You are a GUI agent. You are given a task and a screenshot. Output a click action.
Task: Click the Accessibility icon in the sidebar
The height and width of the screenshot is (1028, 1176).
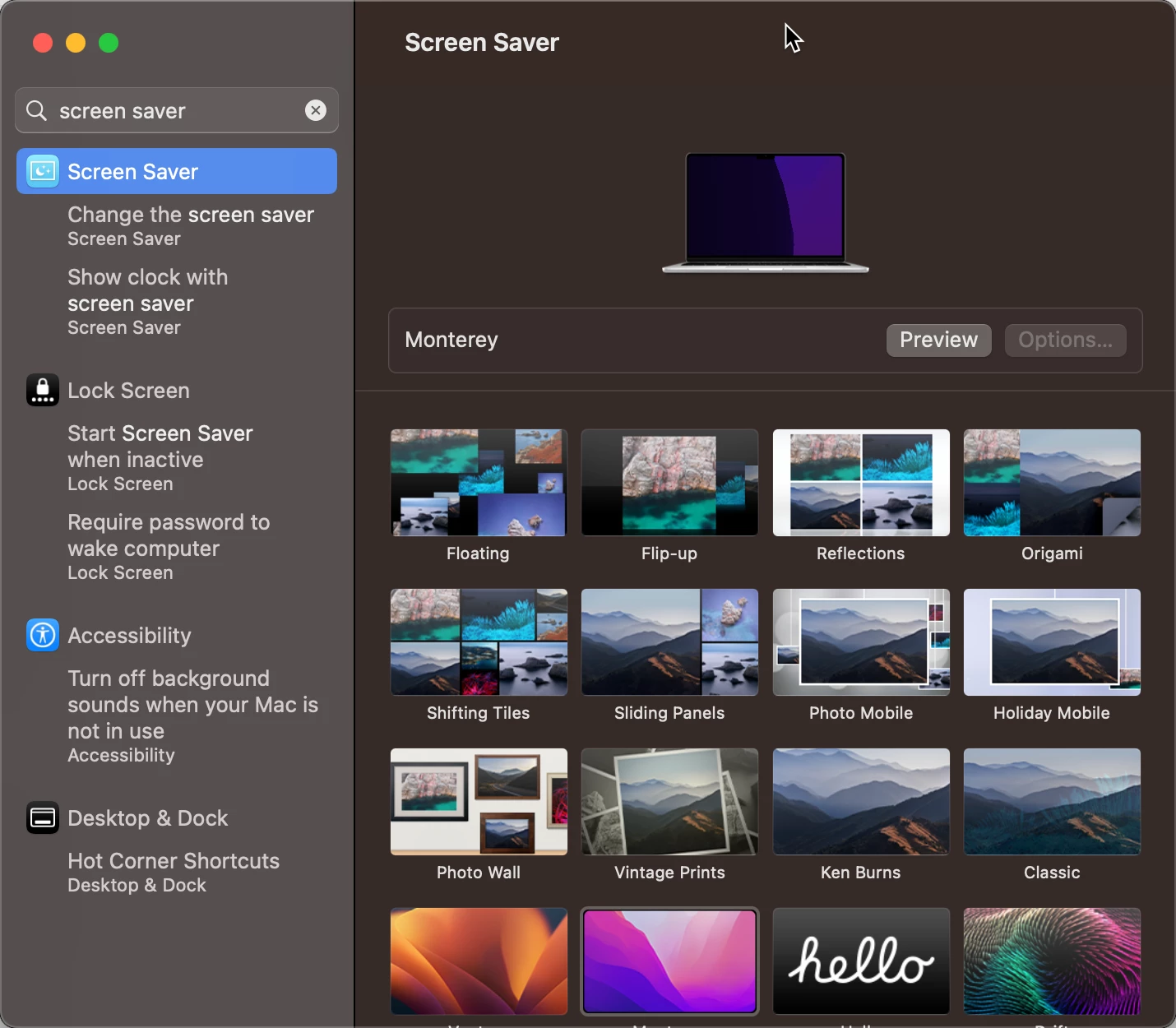pos(43,635)
